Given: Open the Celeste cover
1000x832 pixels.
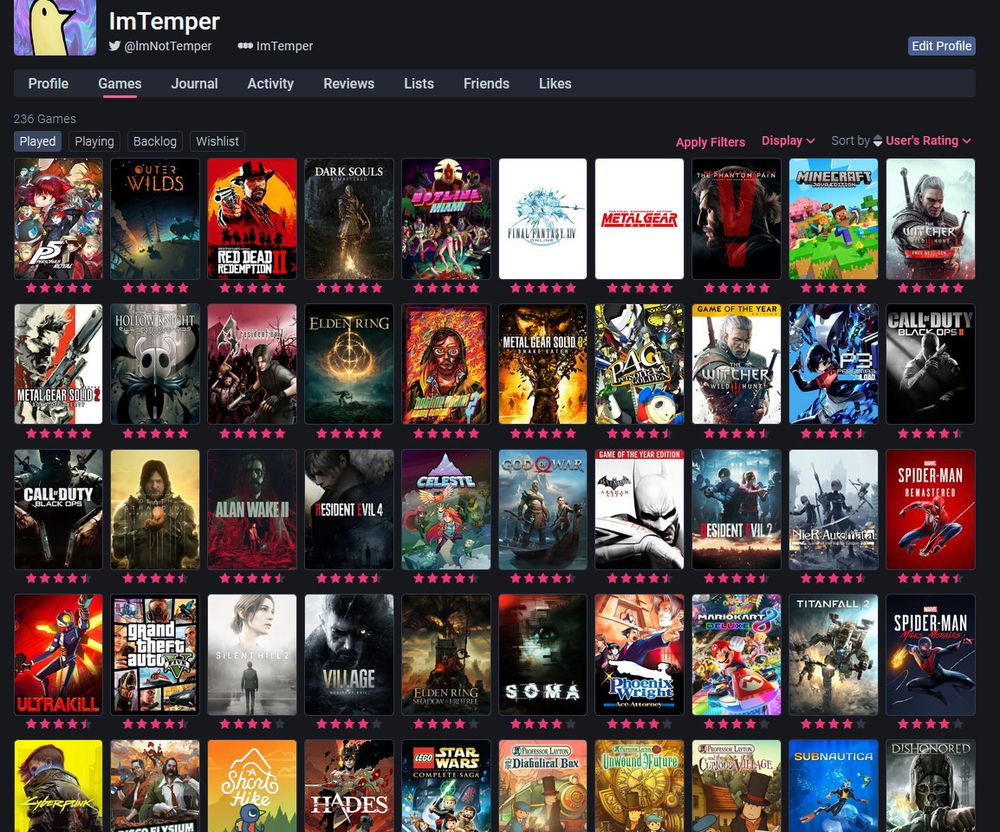Looking at the screenshot, I should tap(446, 509).
